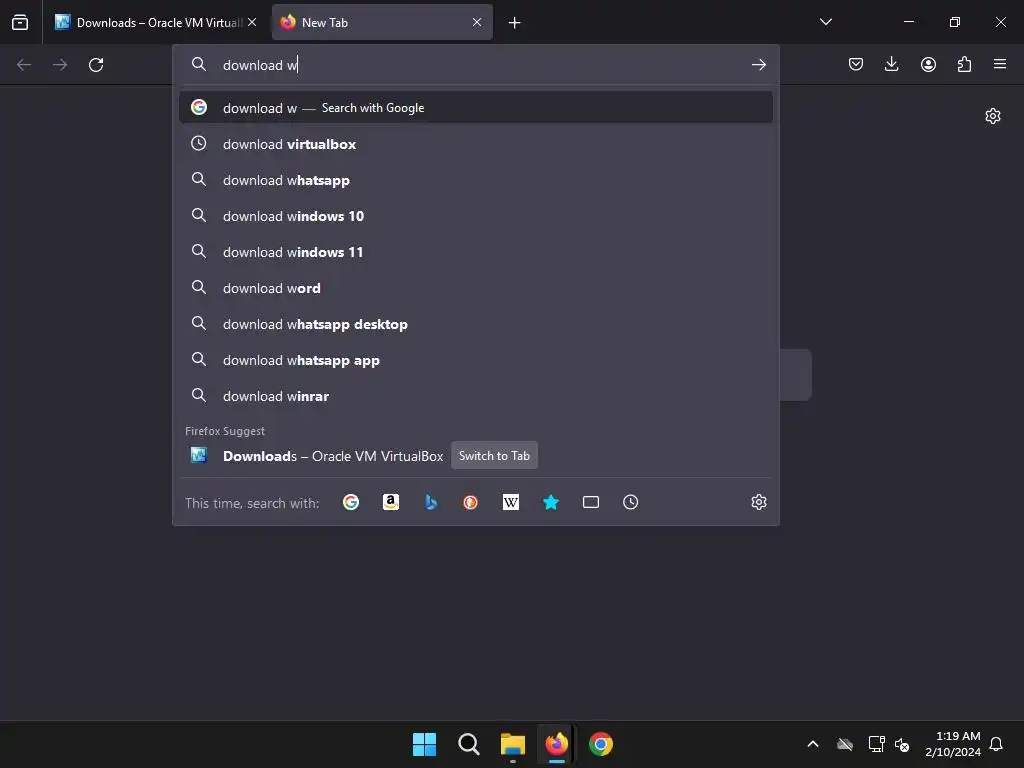1024x768 pixels.
Task: Open network display tray icon
Action: tap(876, 744)
